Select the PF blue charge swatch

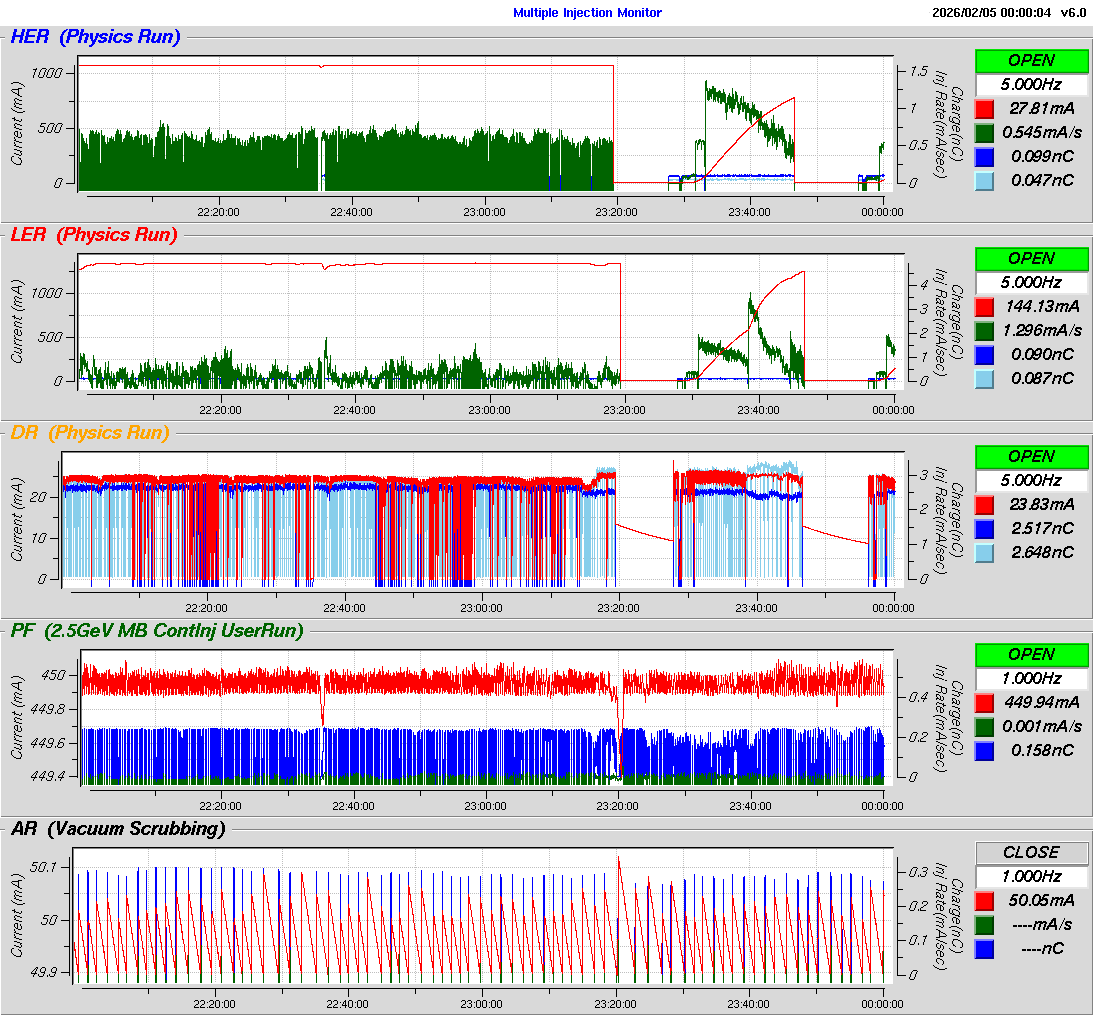(985, 750)
